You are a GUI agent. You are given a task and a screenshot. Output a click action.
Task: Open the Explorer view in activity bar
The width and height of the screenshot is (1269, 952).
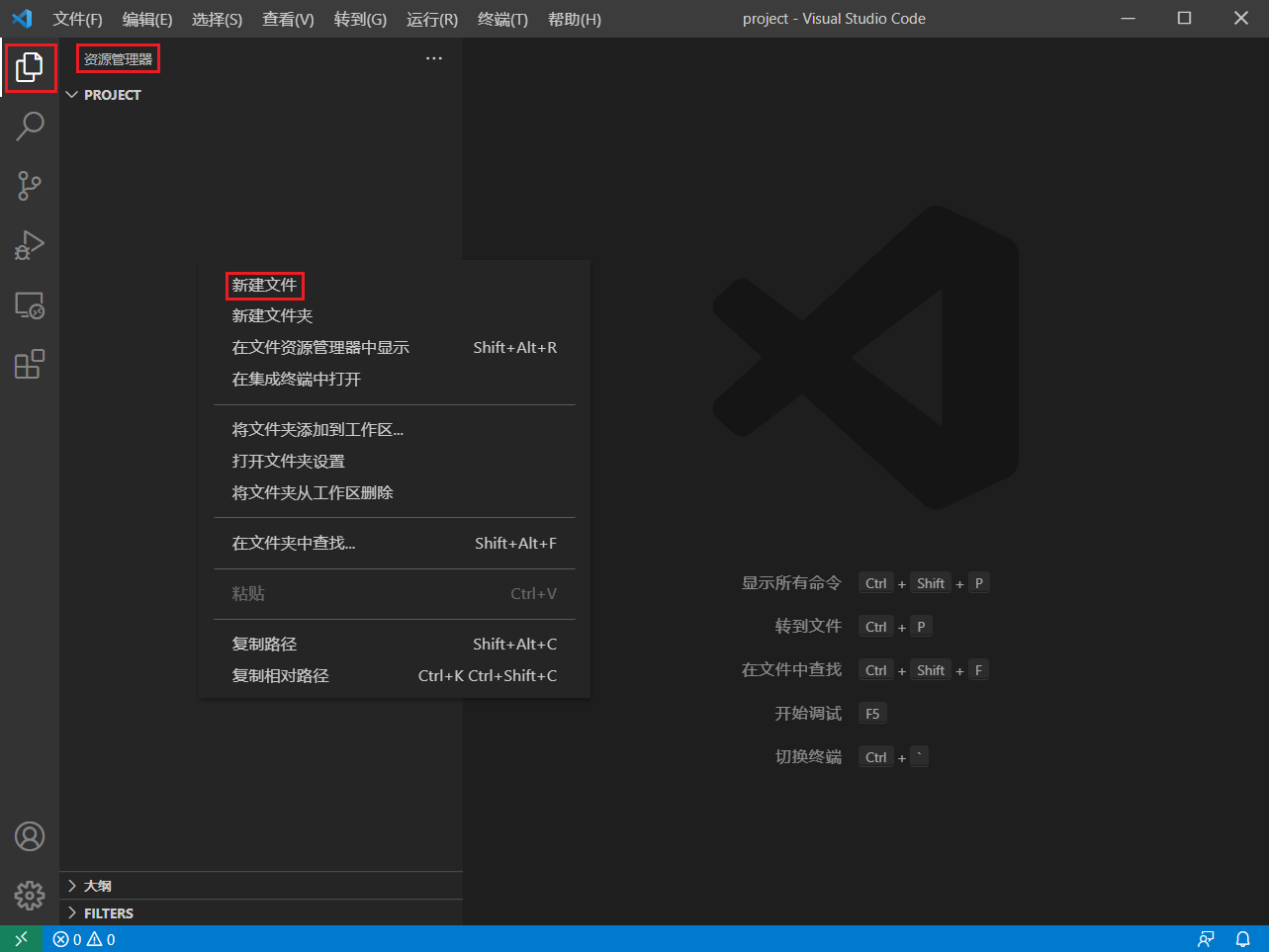tap(30, 67)
